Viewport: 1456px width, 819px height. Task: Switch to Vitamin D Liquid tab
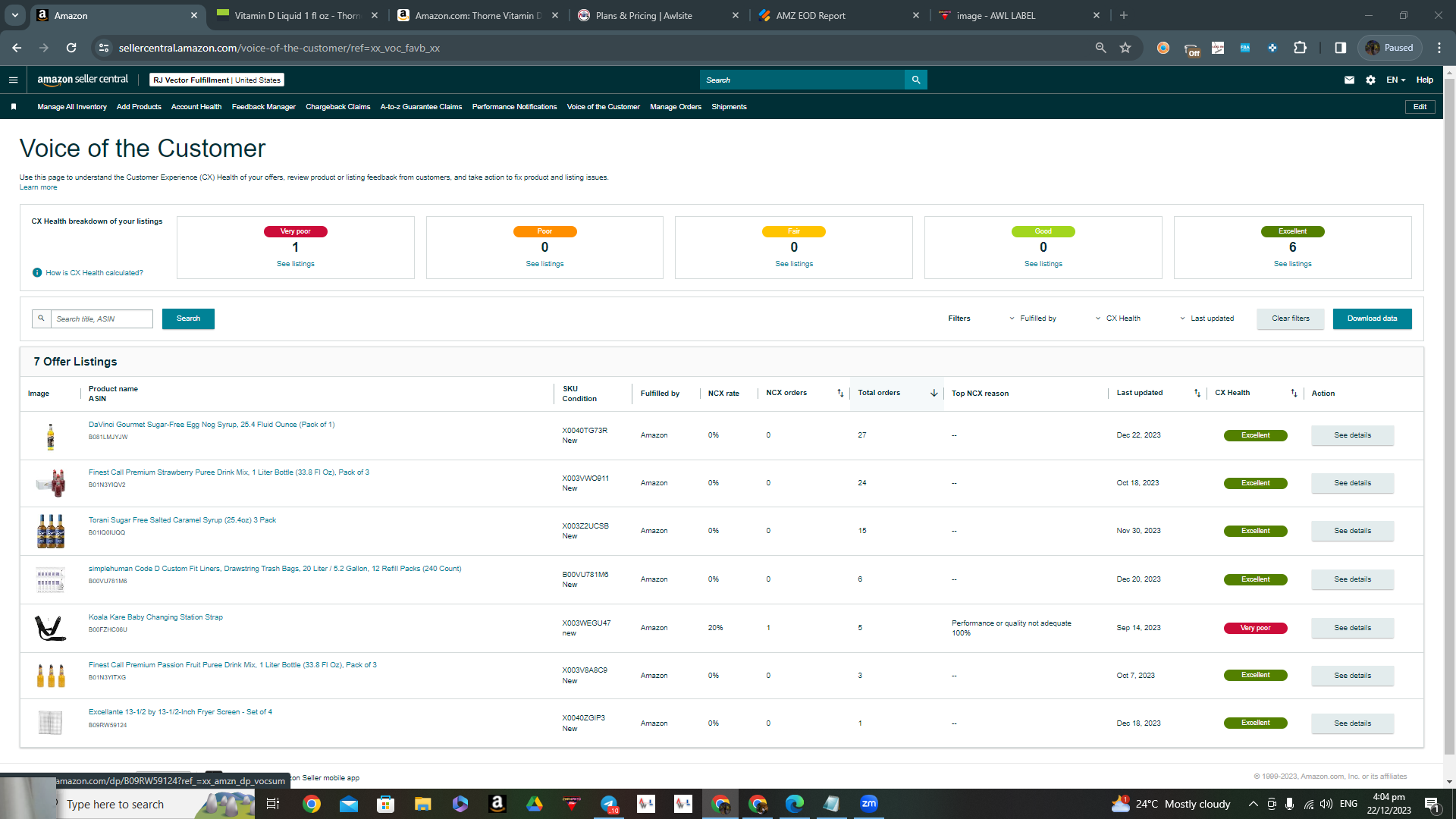[x=298, y=15]
